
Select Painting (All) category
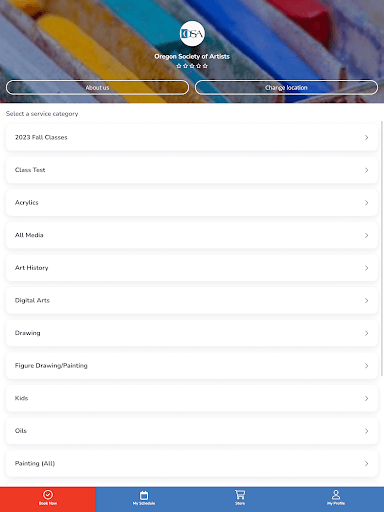coord(192,464)
